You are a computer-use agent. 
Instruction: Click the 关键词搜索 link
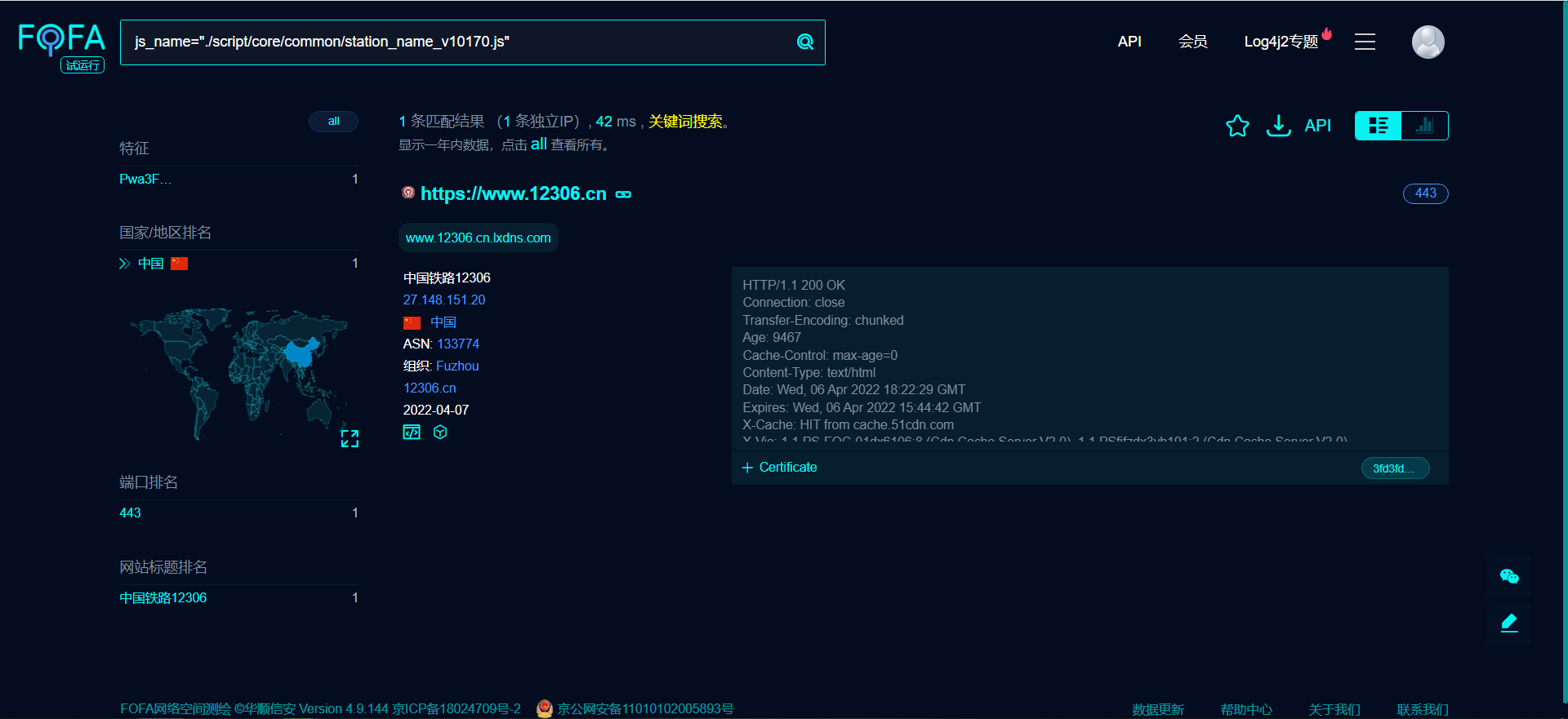coord(685,122)
